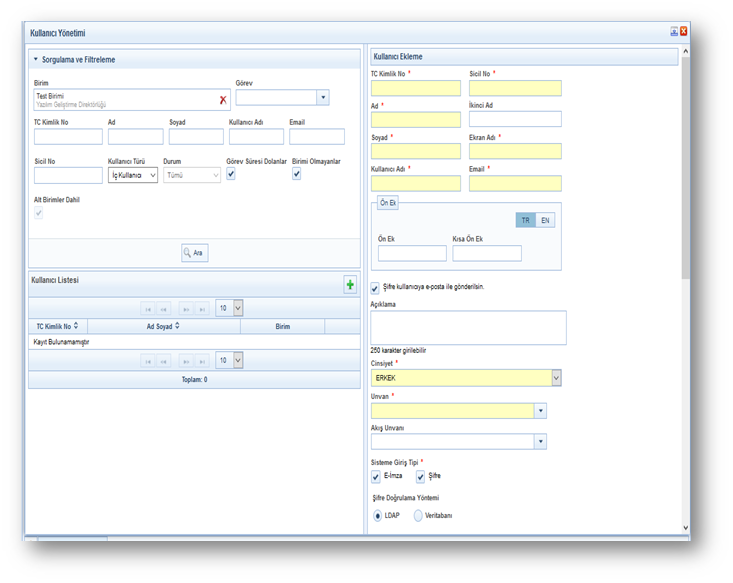This screenshot has height=583, width=733.
Task: Disable sending password by e-posta checkbox
Action: pos(376,288)
